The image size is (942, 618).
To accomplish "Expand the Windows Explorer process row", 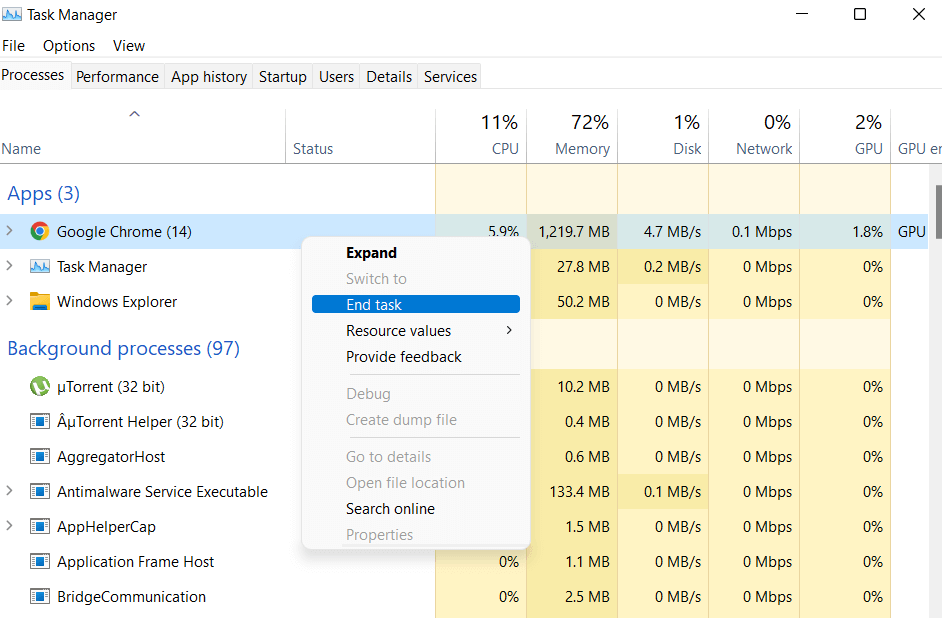I will click(9, 300).
